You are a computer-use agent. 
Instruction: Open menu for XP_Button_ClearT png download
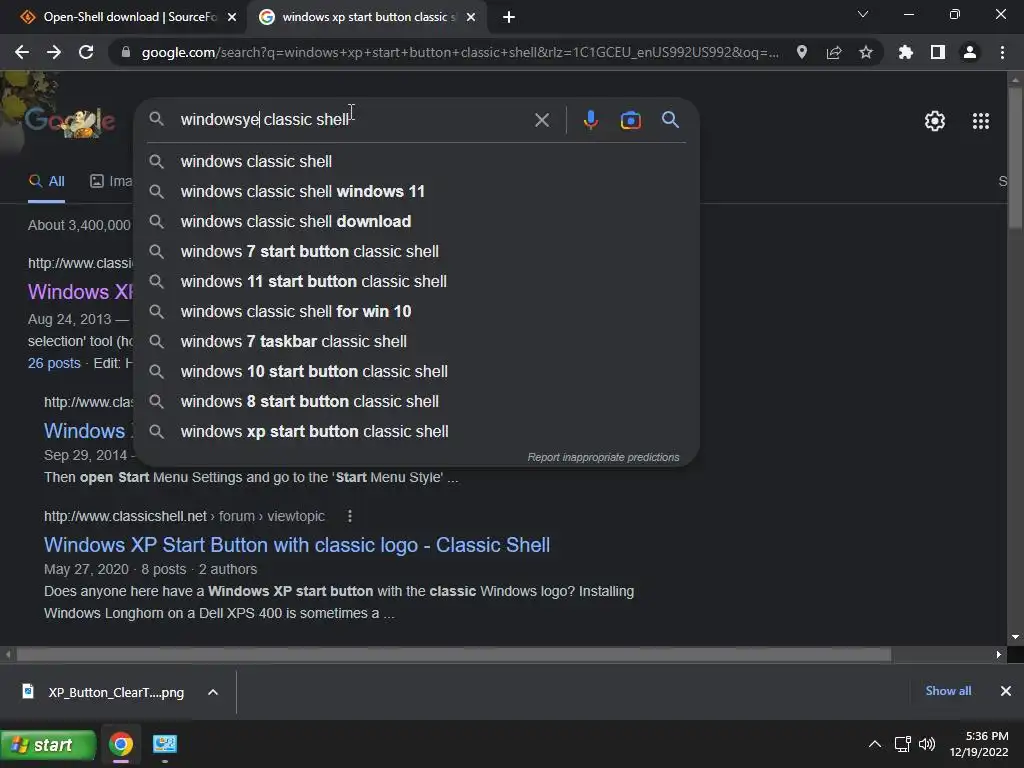[213, 692]
